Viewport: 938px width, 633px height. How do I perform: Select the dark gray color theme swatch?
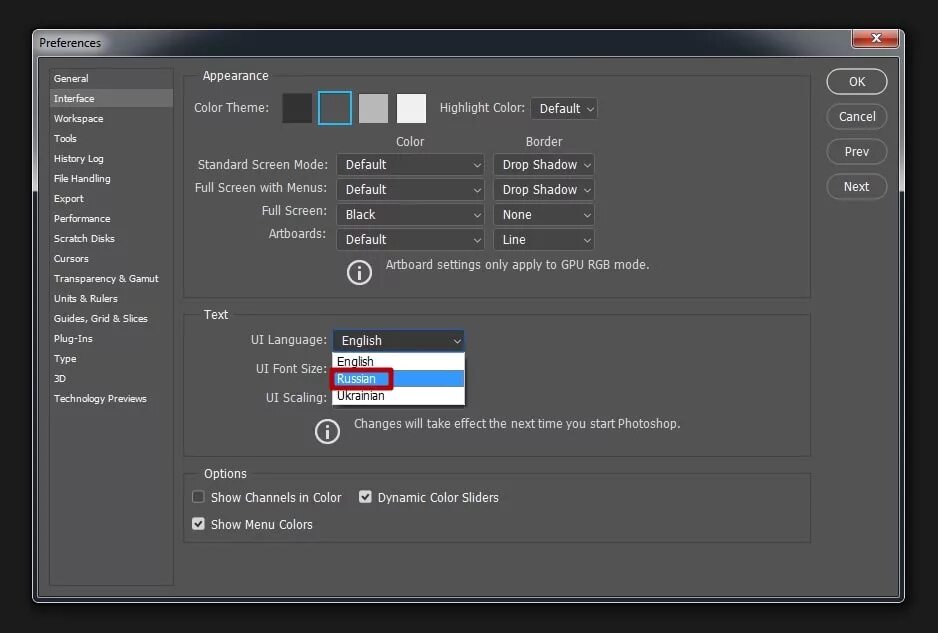click(x=335, y=108)
